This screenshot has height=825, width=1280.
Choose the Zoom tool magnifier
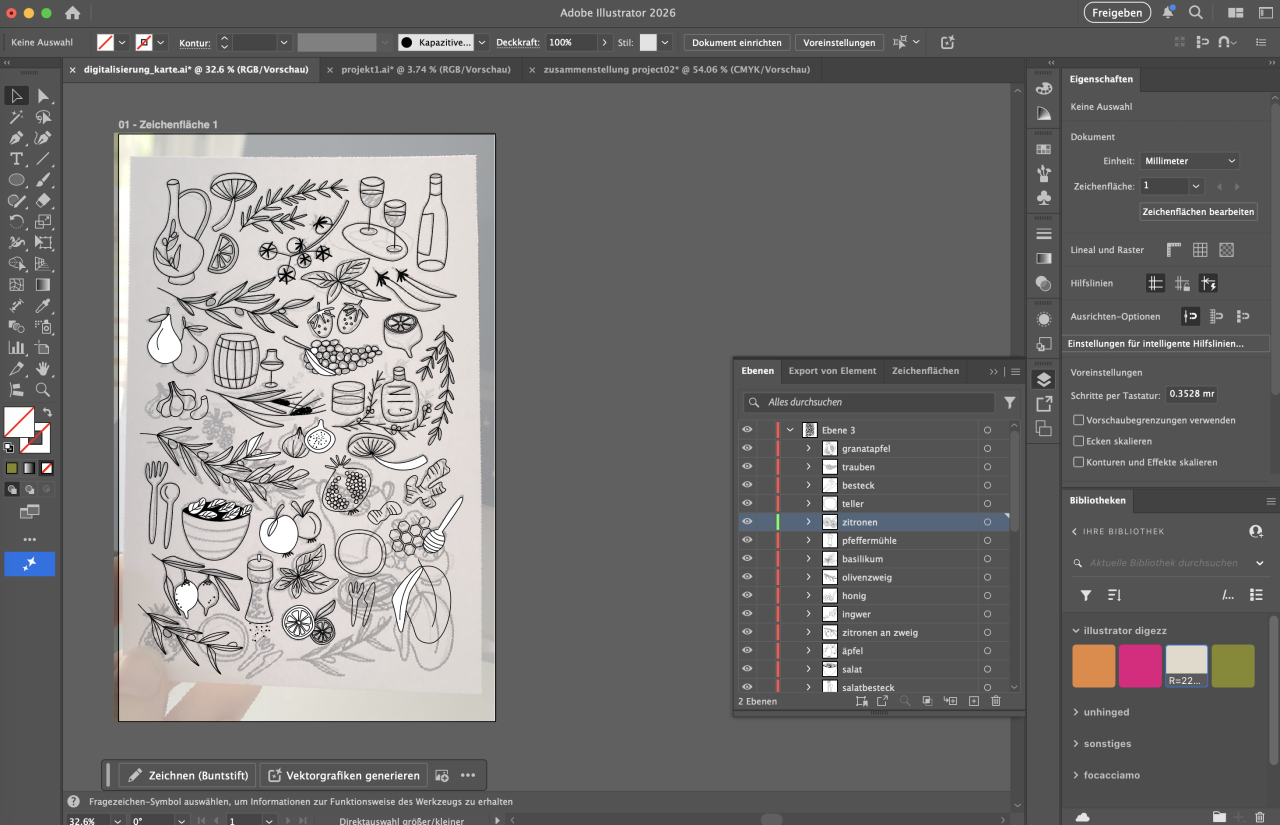point(43,390)
